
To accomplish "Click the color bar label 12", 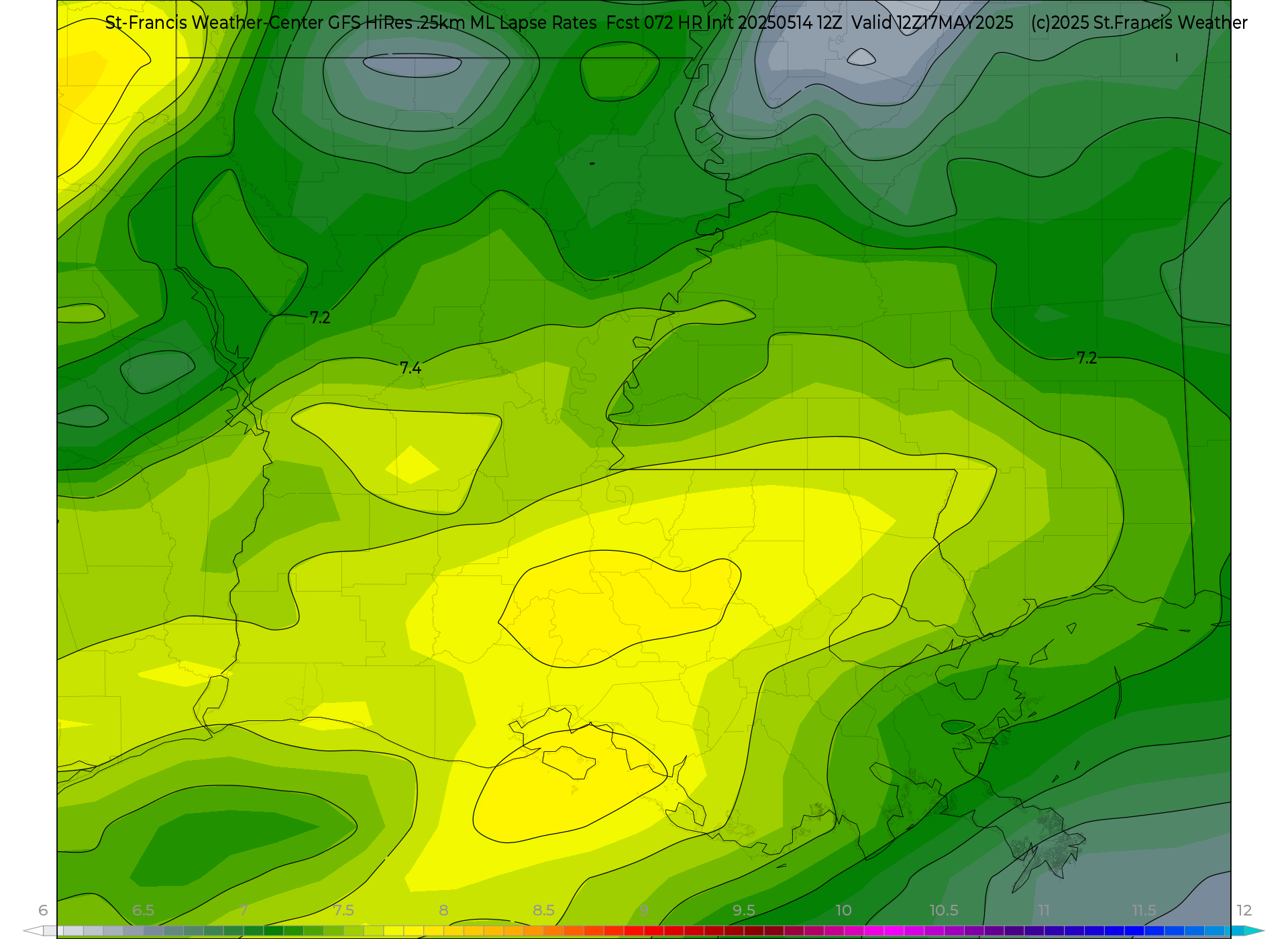I will coord(1244,910).
